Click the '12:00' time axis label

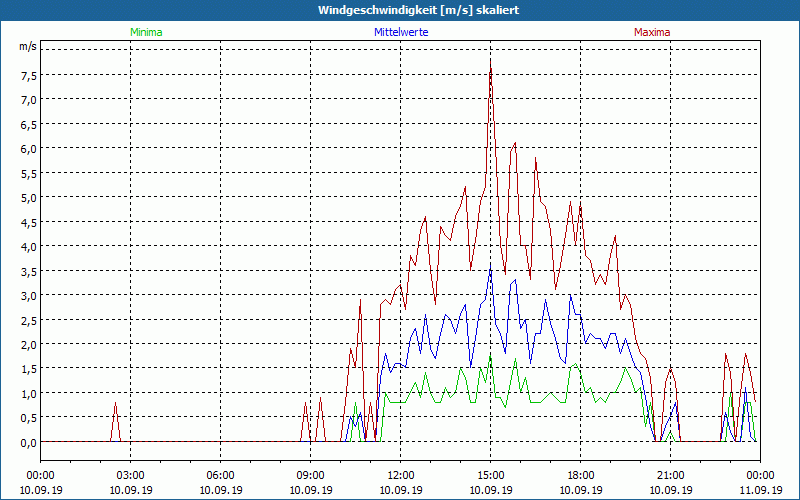point(401,476)
